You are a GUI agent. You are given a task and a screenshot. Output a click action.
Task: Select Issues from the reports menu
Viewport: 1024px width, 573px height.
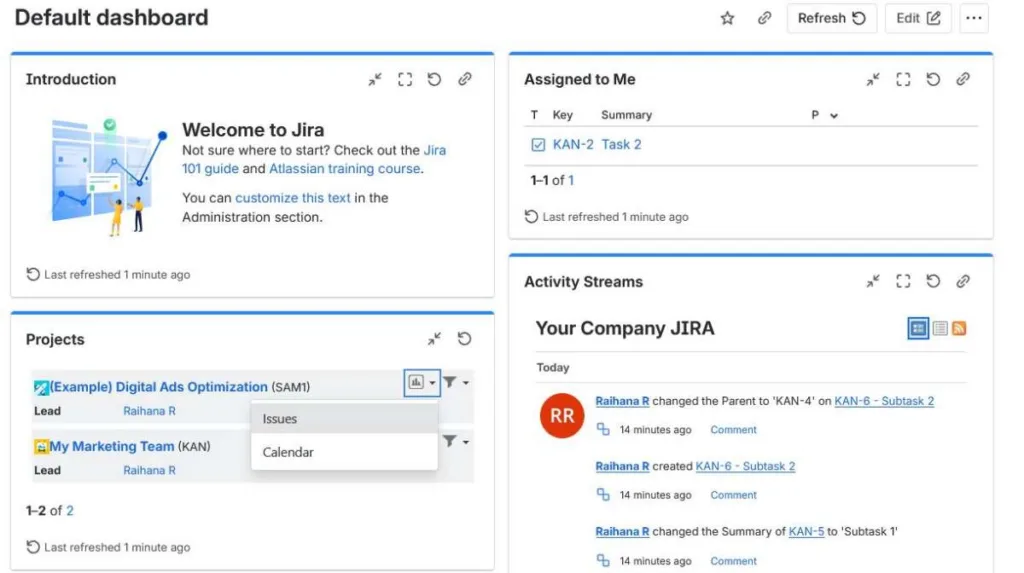280,419
